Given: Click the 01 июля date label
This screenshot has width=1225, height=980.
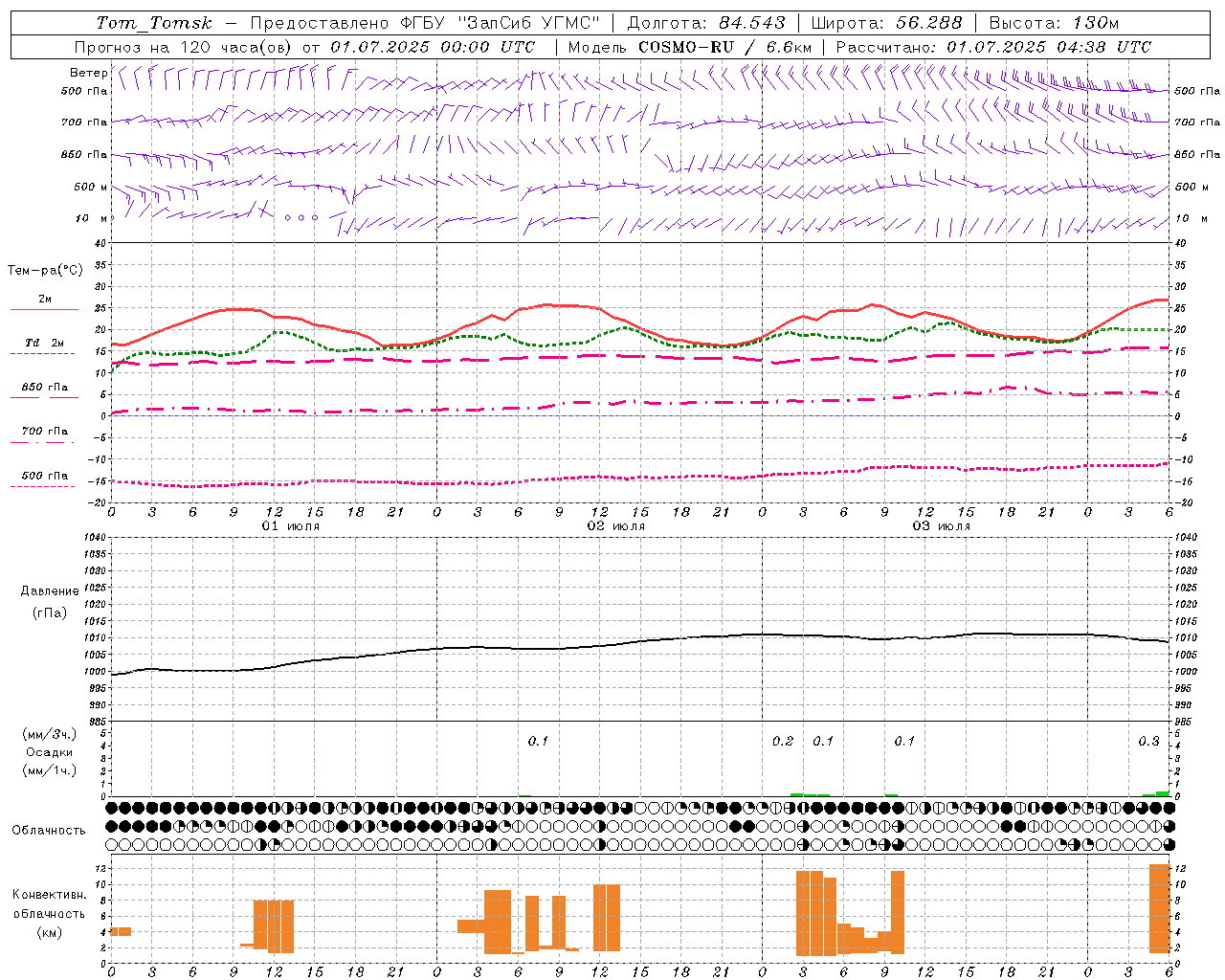Looking at the screenshot, I should [x=291, y=526].
